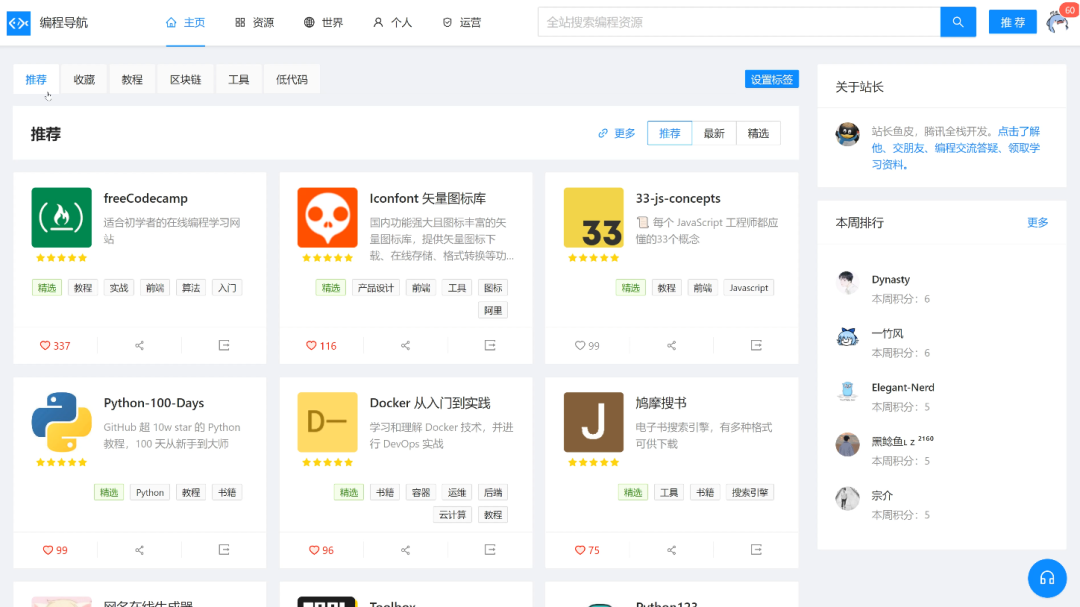Open 更多 in the 本周排行 panel
The width and height of the screenshot is (1080, 607).
click(x=1037, y=222)
